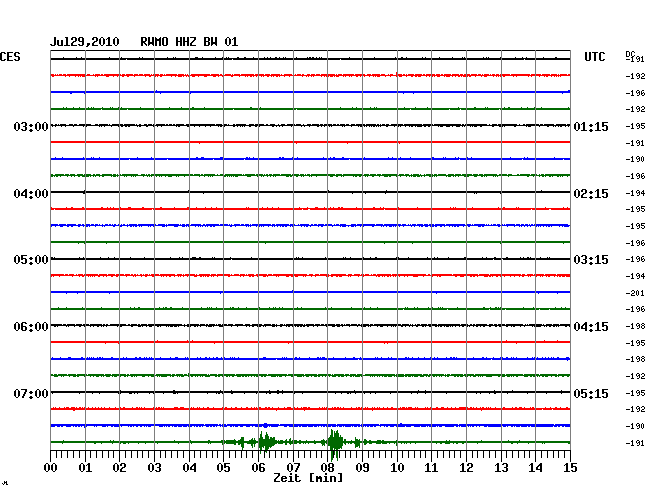The width and height of the screenshot is (650, 494).
Task: Click the date label Jul29,2010
Action: pyautogui.click(x=85, y=42)
